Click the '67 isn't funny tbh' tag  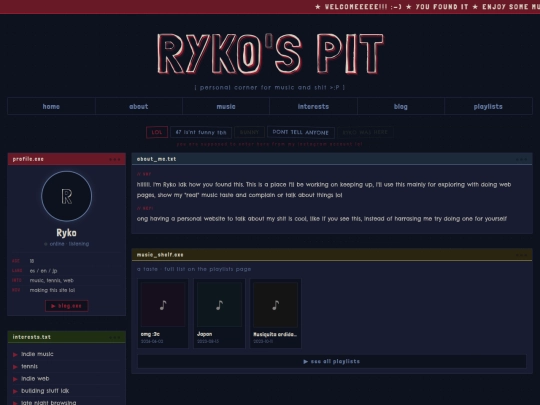[x=201, y=132]
